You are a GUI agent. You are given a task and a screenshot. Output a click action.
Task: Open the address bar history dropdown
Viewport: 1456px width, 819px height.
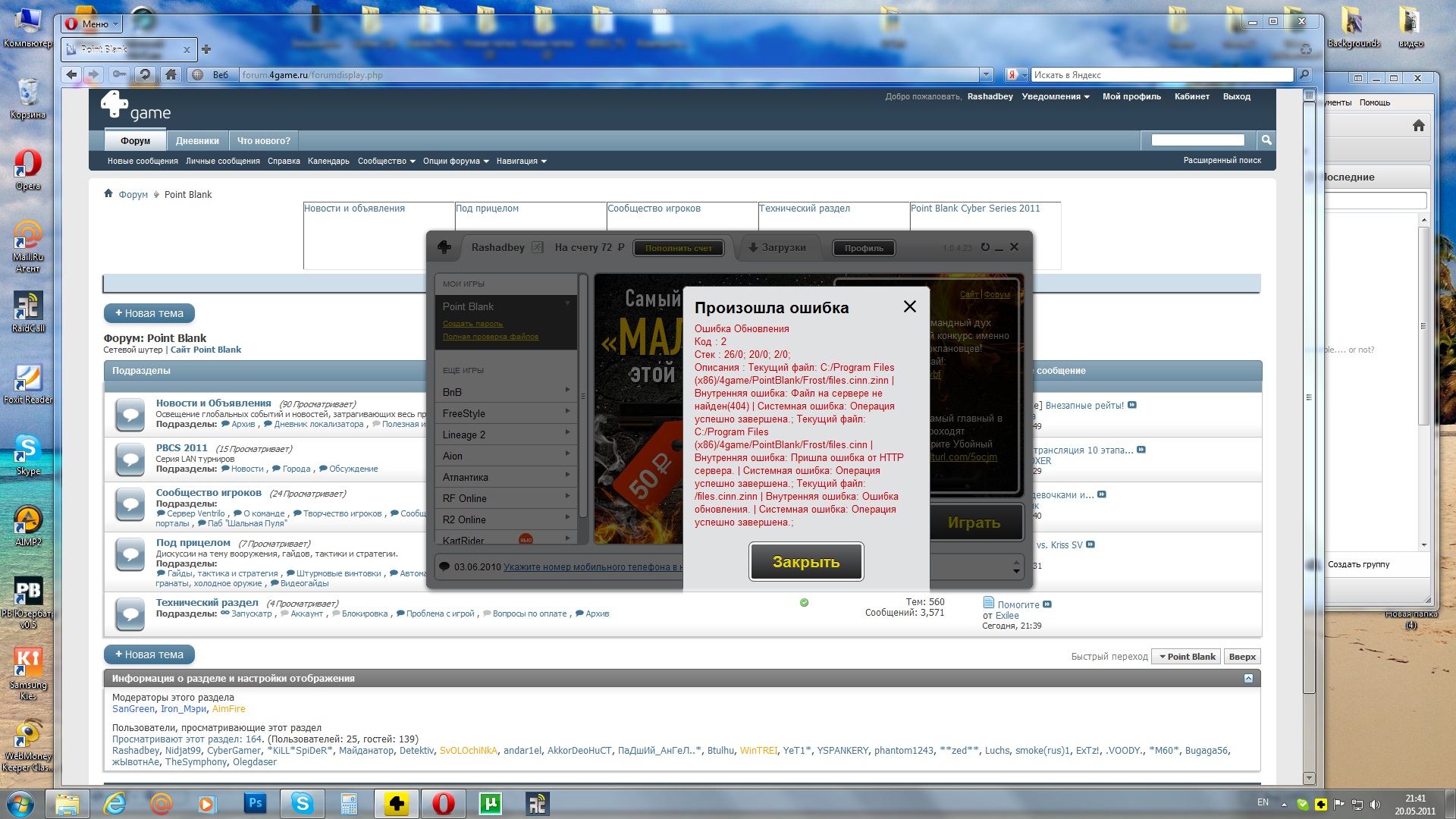coord(986,75)
